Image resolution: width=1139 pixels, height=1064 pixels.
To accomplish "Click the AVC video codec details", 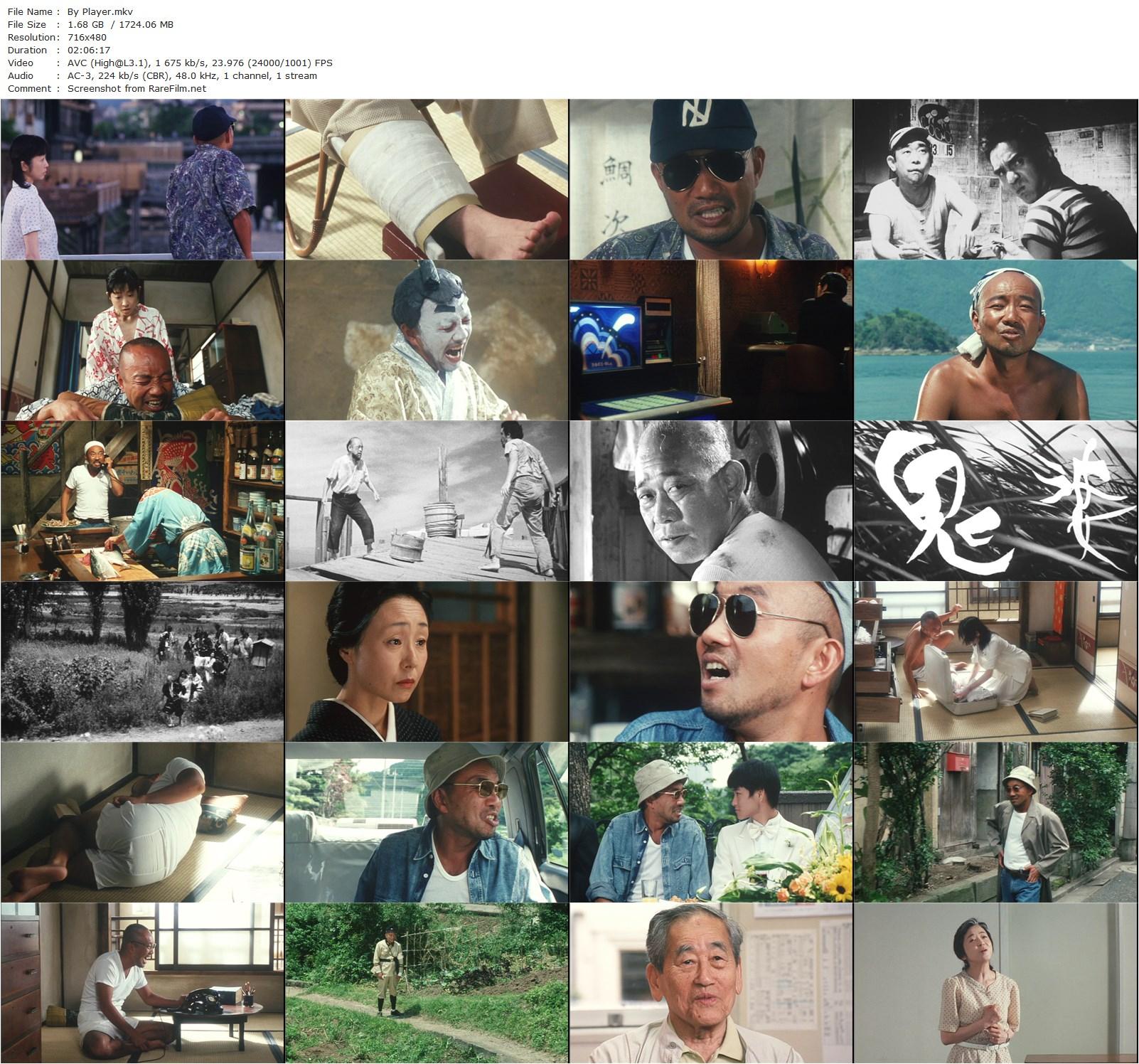I will tap(199, 63).
